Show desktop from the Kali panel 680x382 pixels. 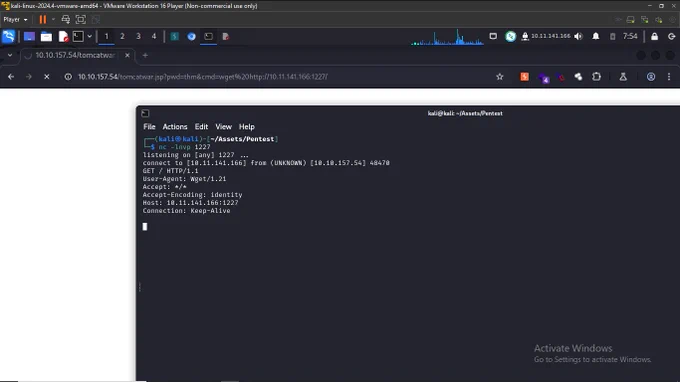29,36
